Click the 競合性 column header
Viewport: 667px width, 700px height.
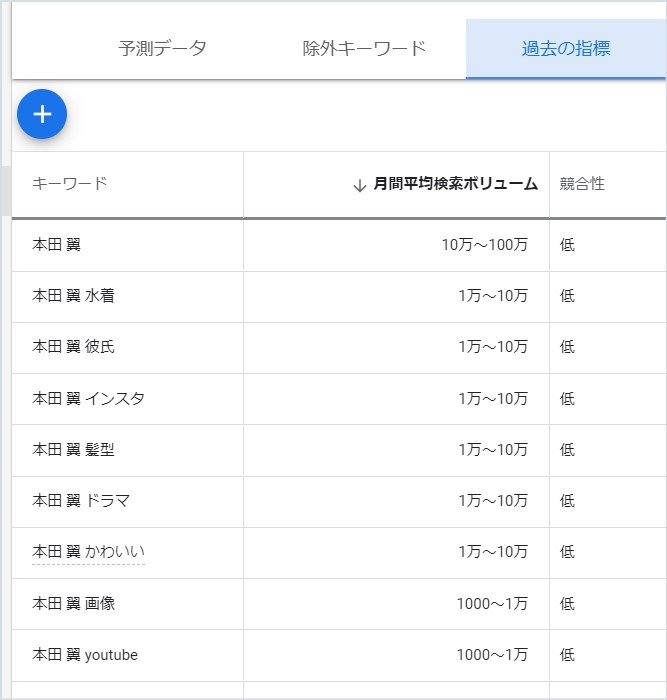[582, 183]
